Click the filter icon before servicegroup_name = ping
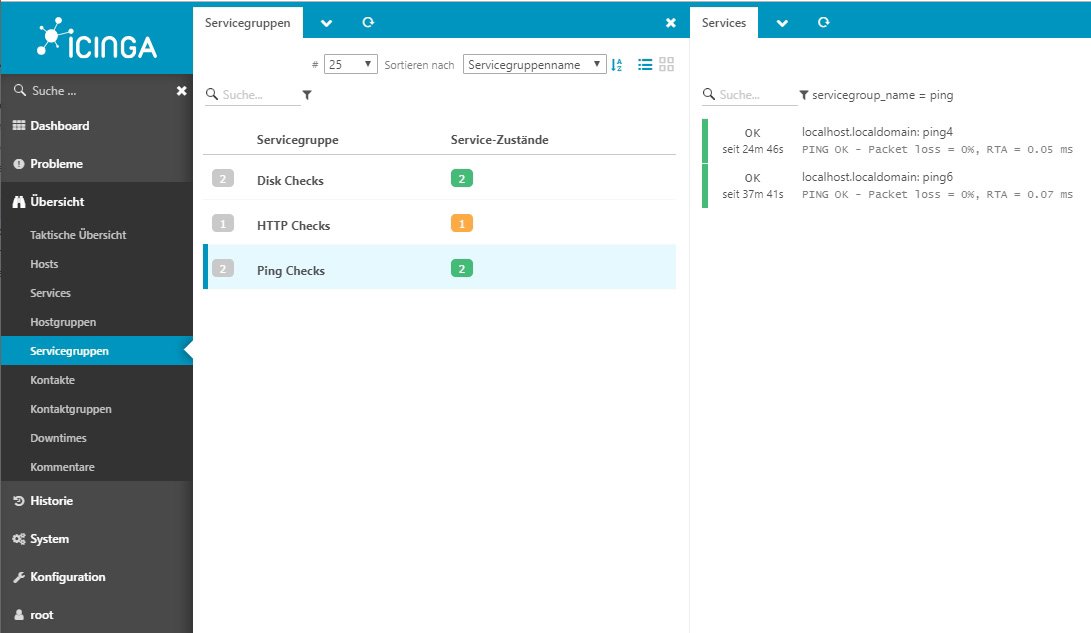1091x633 pixels. (805, 95)
